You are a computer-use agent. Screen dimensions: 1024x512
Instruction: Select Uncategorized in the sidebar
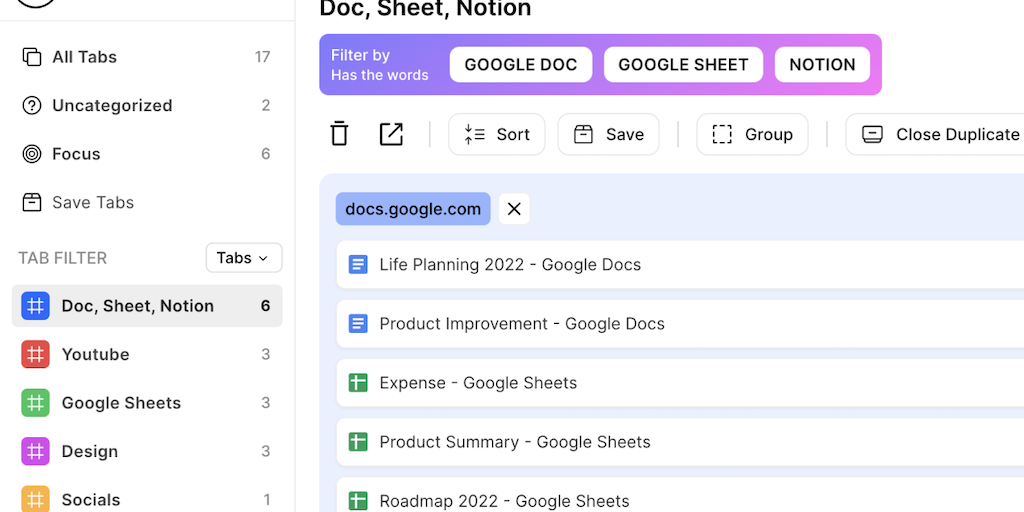point(111,106)
